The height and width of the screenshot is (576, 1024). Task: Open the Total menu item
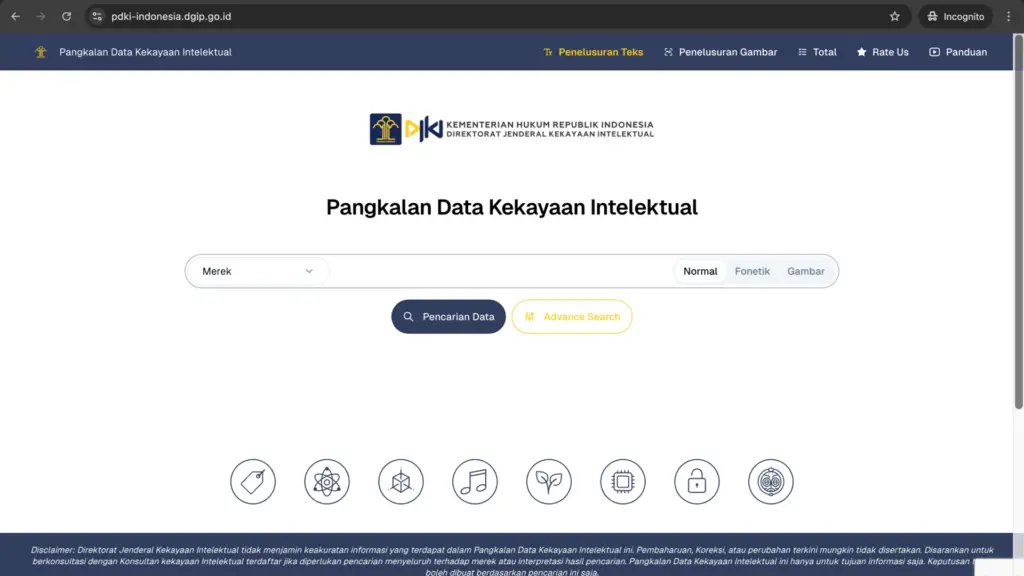click(x=817, y=52)
